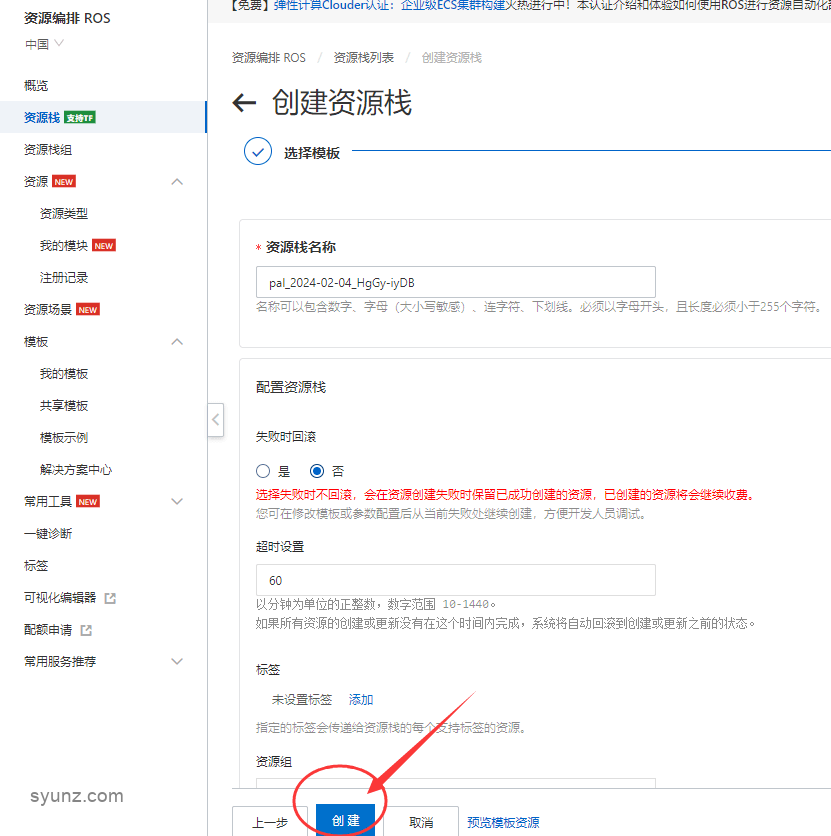This screenshot has height=836, width=831.
Task: Open 共享模板 under 模板
Action: [x=64, y=406]
